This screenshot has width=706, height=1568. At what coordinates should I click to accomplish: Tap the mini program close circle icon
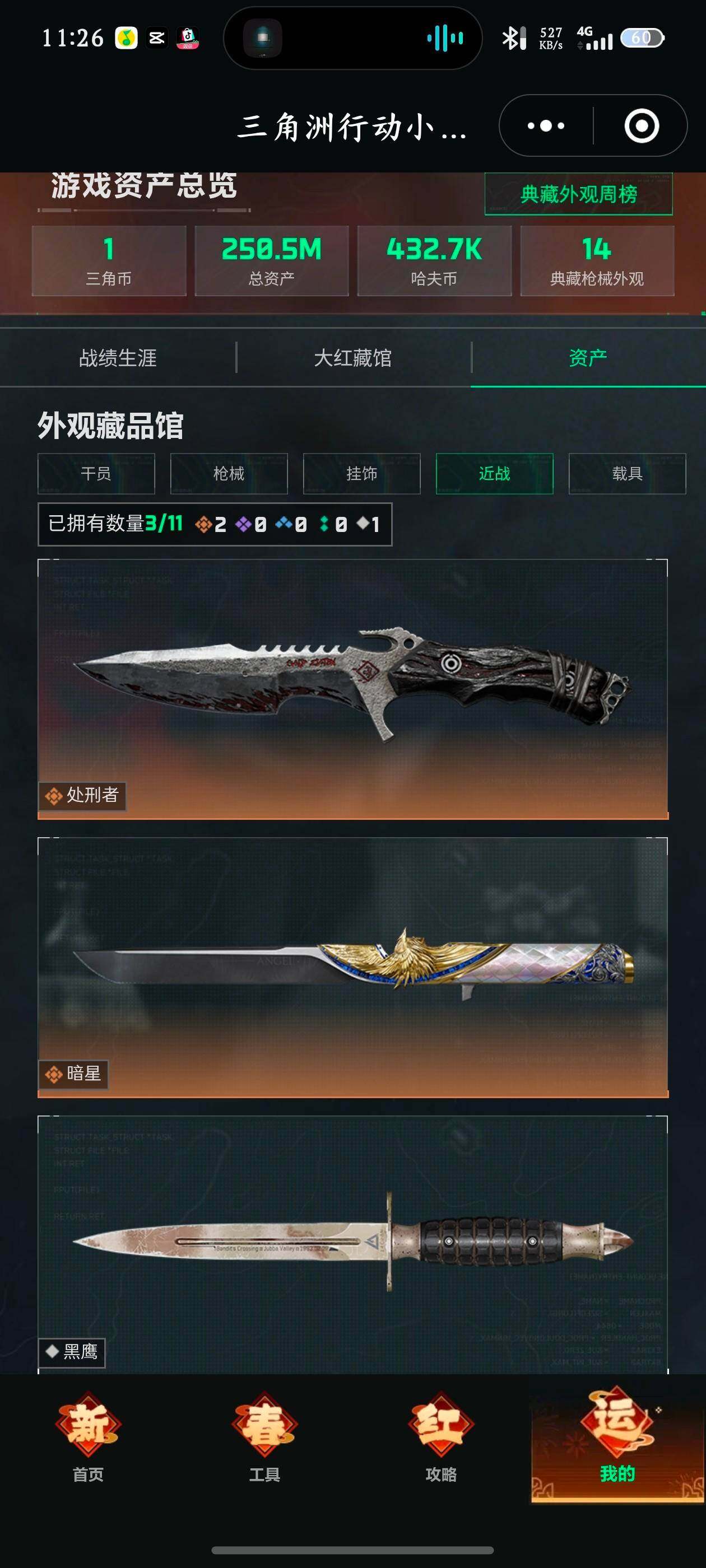tap(642, 126)
